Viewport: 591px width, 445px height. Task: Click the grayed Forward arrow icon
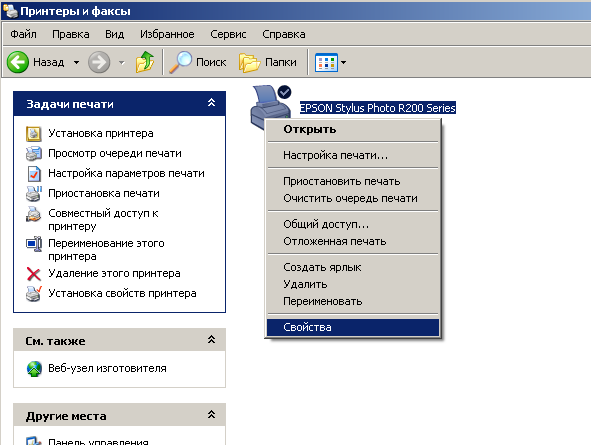[99, 62]
